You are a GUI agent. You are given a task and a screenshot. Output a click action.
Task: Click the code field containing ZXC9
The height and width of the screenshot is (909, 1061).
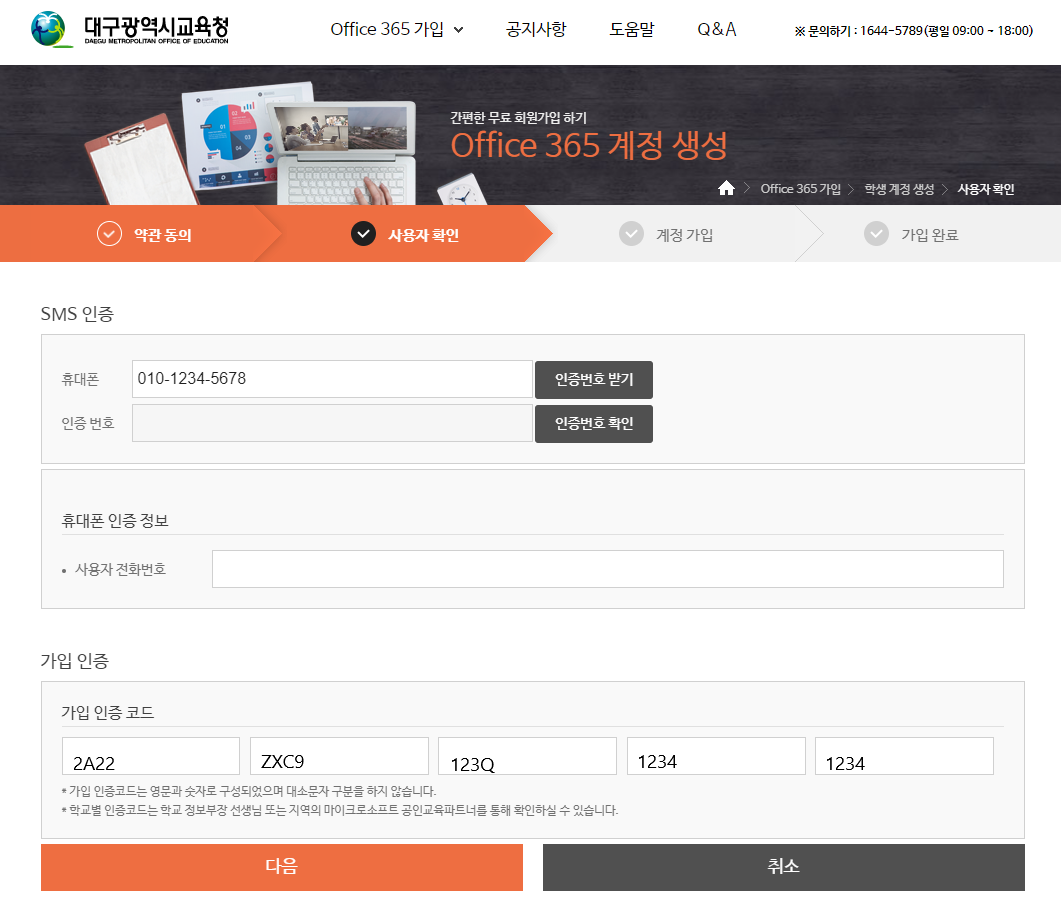[339, 756]
